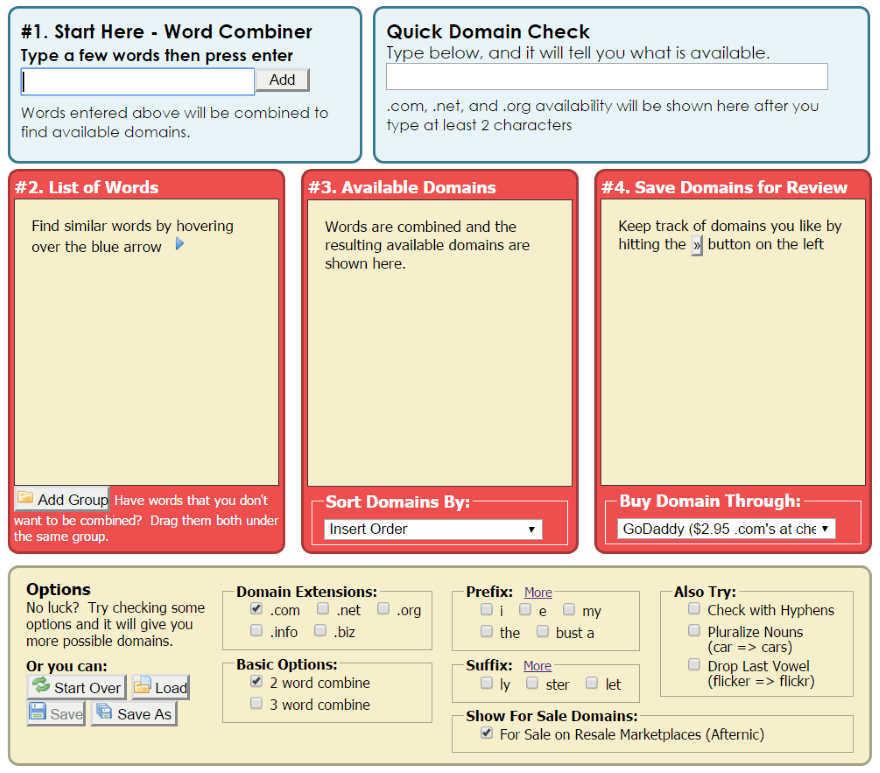
Task: Focus the Quick Domain Check text field
Action: pos(607,76)
